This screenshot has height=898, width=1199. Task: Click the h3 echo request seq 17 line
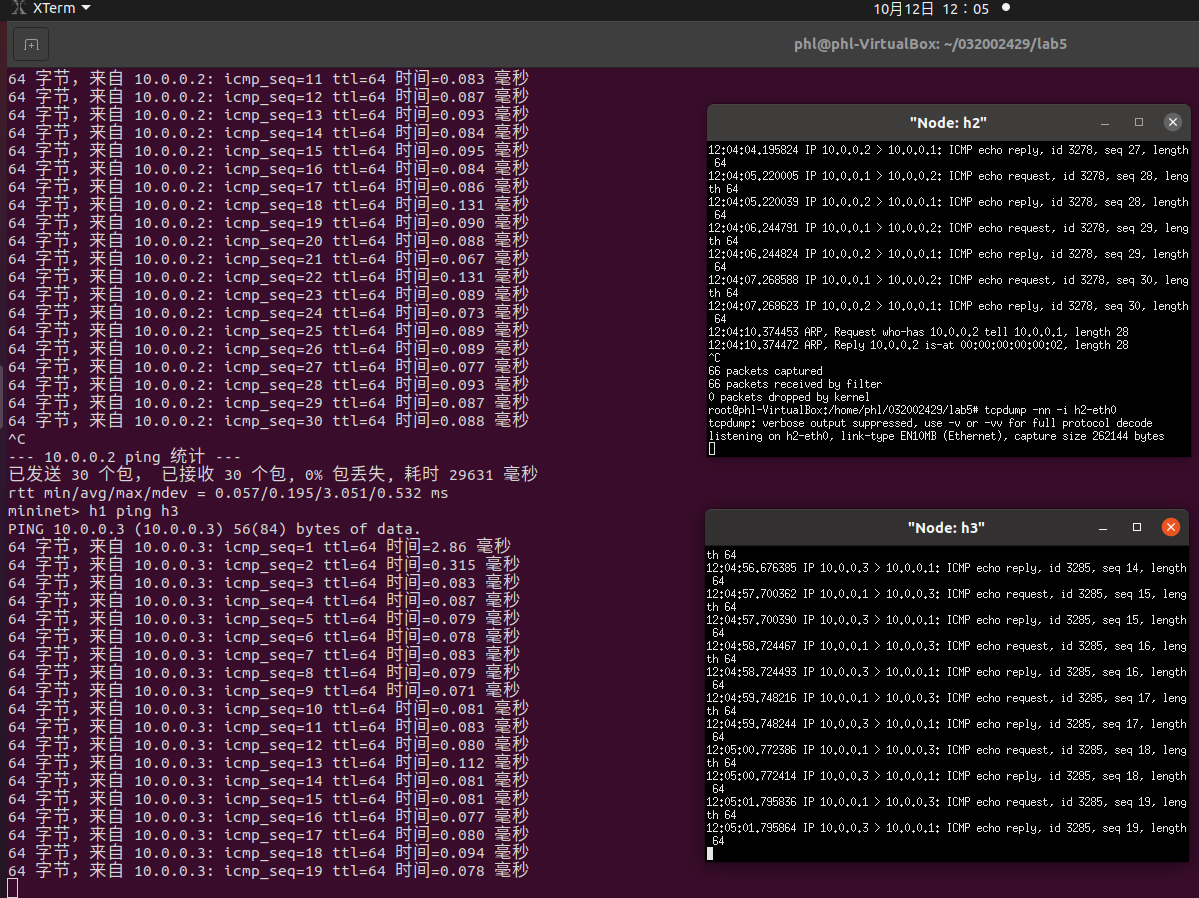947,704
